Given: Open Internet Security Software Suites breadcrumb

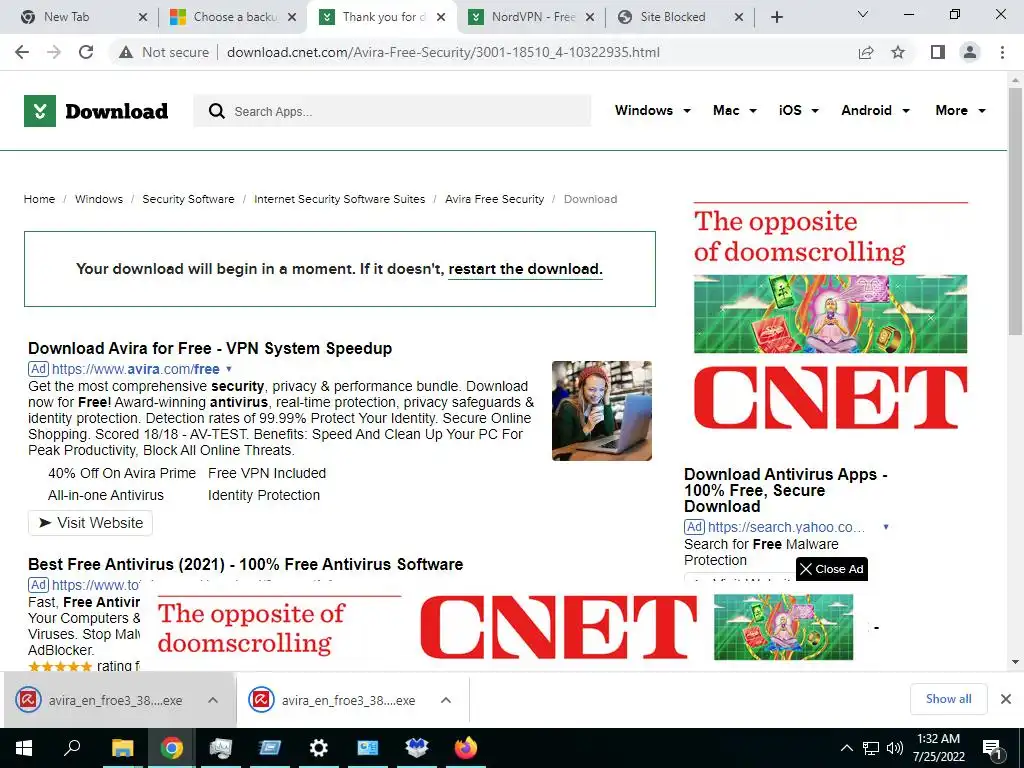Looking at the screenshot, I should pyautogui.click(x=340, y=199).
